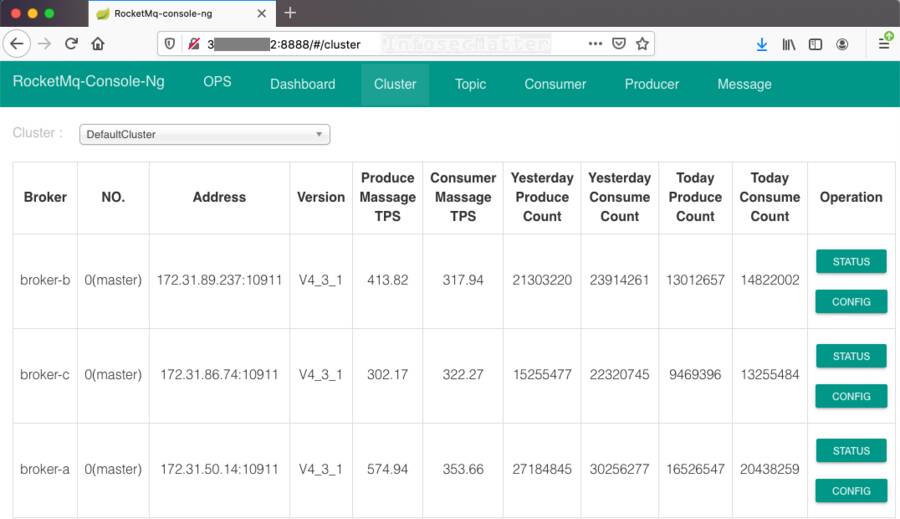Open the library books icon
Image resolution: width=900 pixels, height=519 pixels.
point(789,44)
